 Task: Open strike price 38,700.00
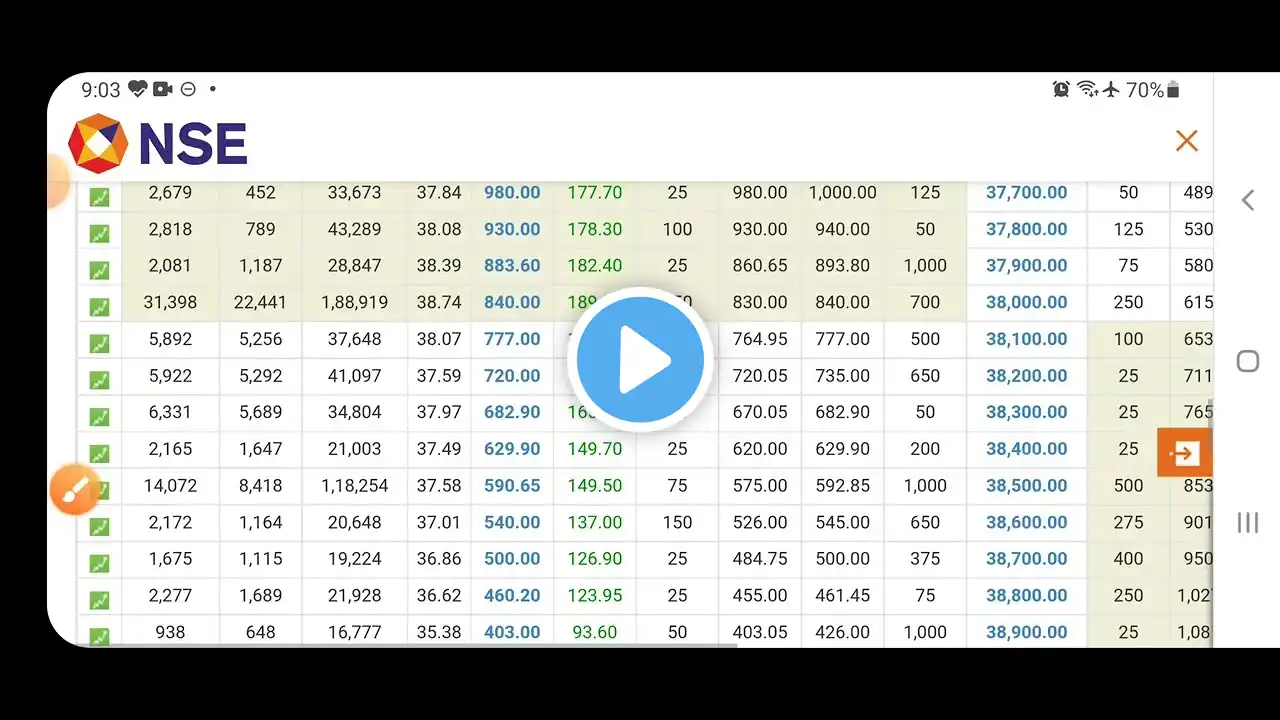click(1026, 559)
